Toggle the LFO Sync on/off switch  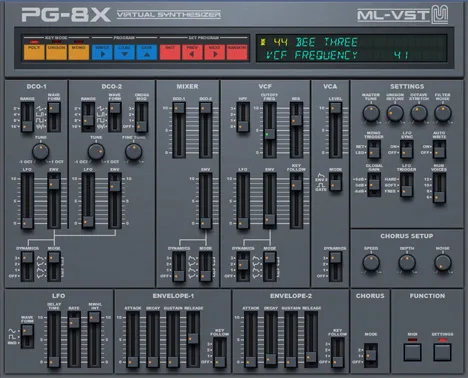(406, 149)
